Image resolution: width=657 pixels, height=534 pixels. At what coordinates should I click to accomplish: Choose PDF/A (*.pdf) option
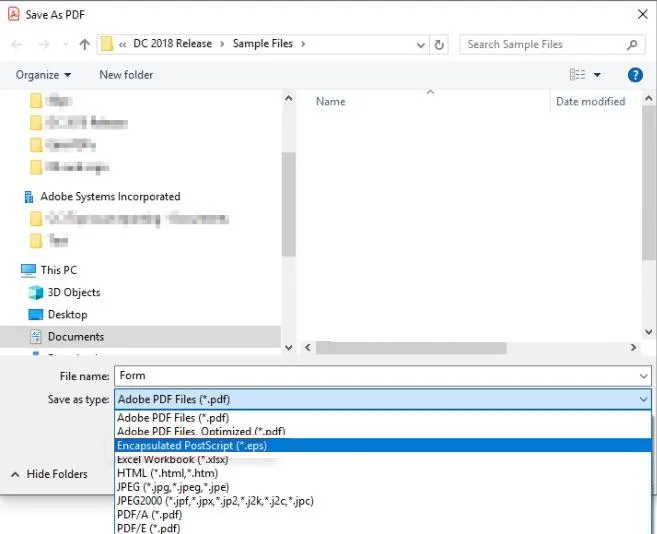[x=383, y=515]
